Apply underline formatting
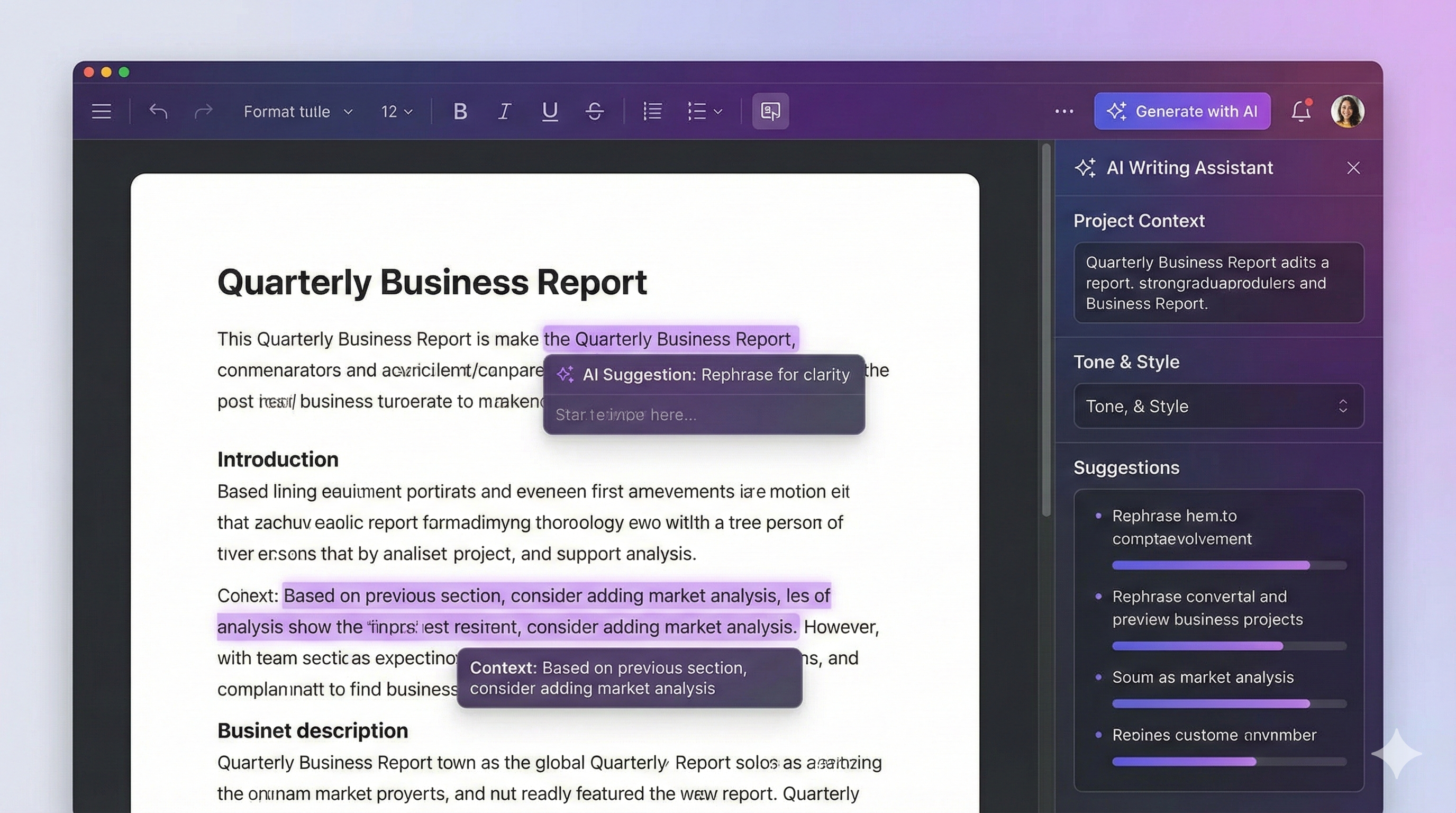1456x813 pixels. 549,111
